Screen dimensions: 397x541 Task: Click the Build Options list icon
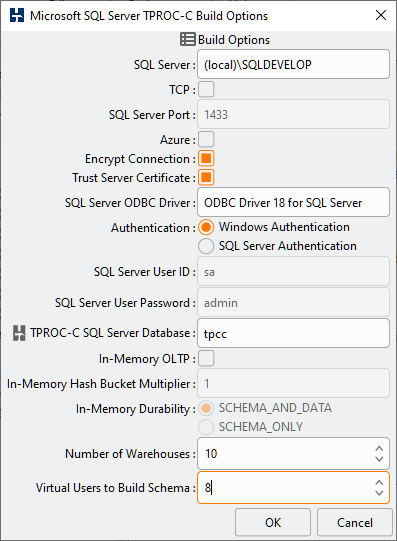(x=188, y=39)
